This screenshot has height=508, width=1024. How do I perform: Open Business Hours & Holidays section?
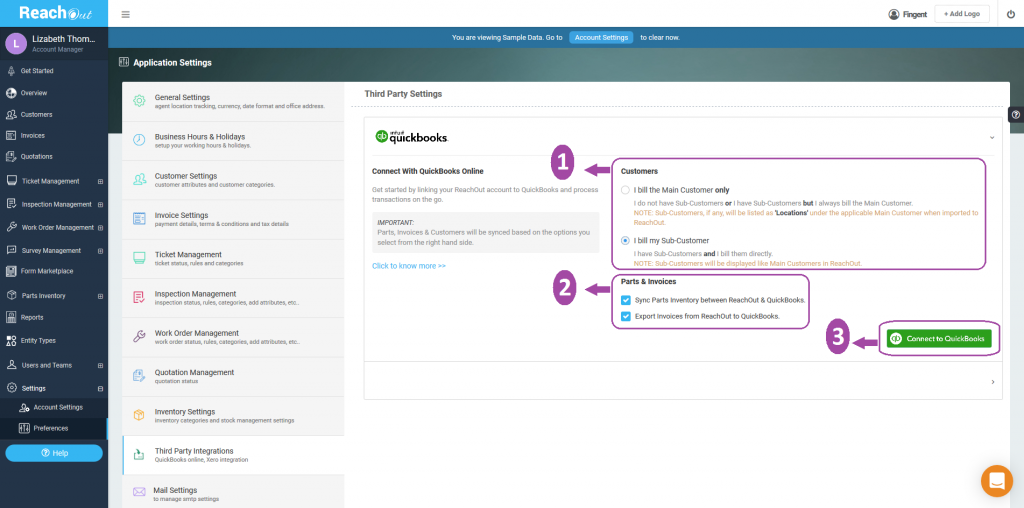click(x=233, y=140)
